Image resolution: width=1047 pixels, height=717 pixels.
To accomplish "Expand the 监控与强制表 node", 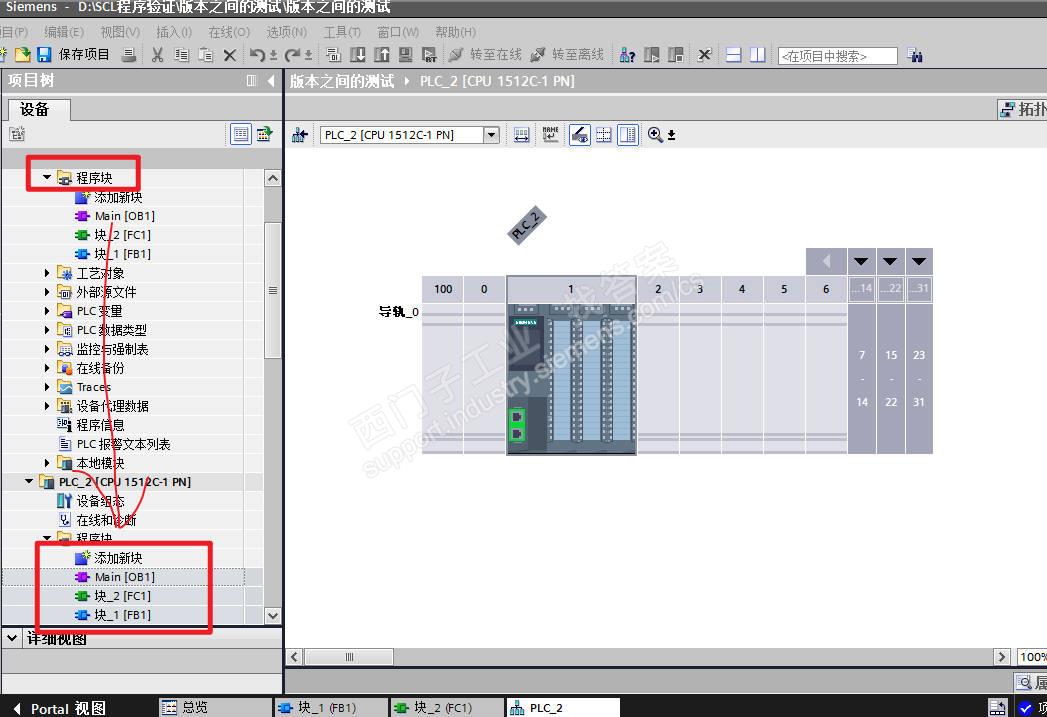I will (x=47, y=349).
